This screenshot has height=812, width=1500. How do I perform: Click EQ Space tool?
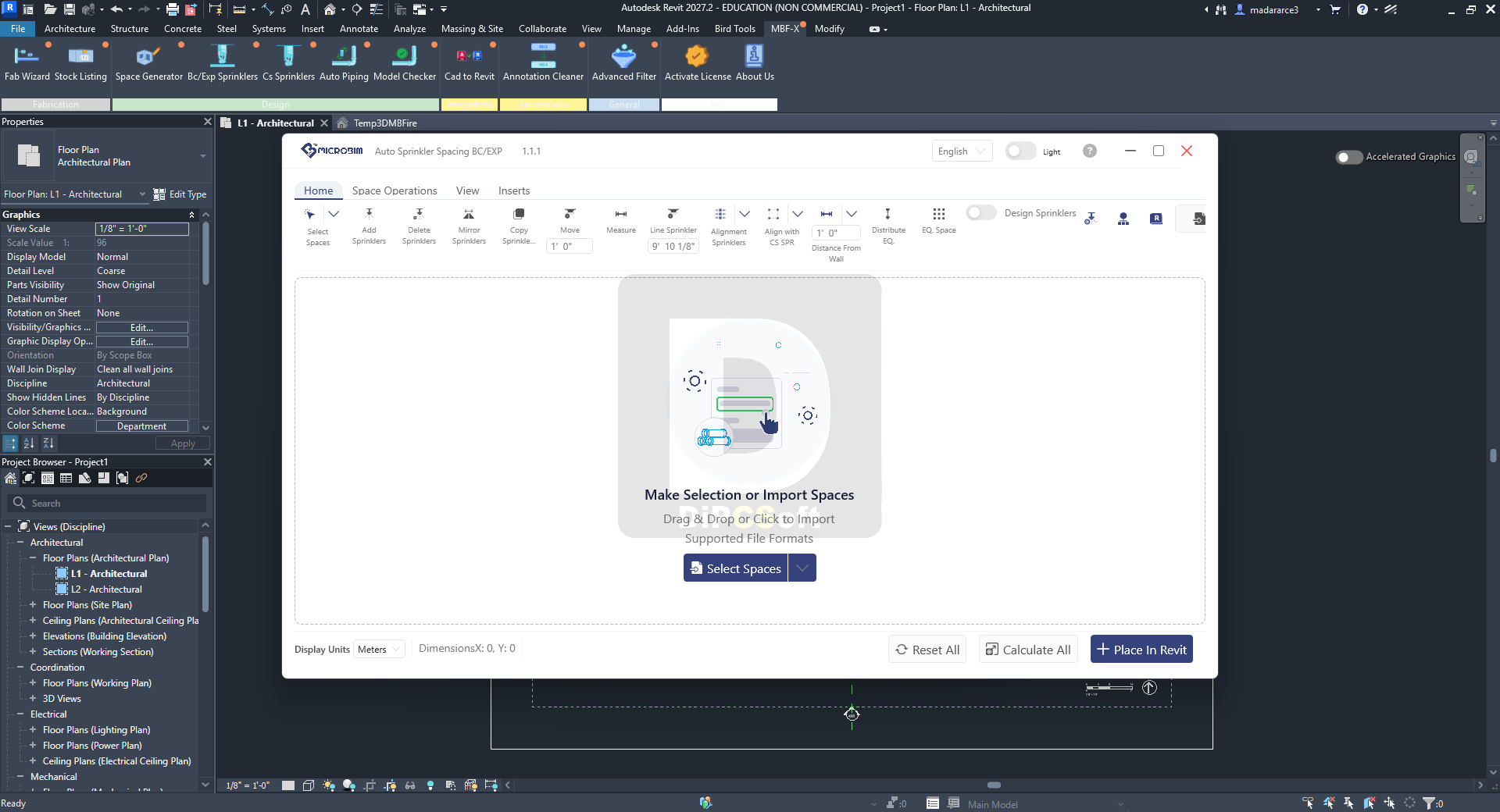coord(938,221)
